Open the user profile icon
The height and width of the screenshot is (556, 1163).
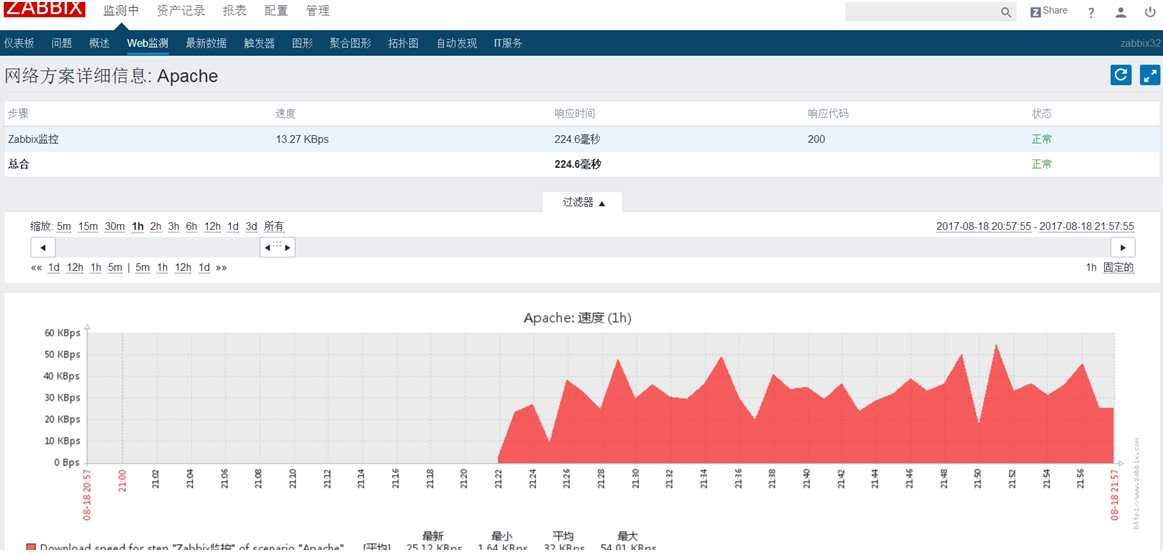click(x=1121, y=13)
